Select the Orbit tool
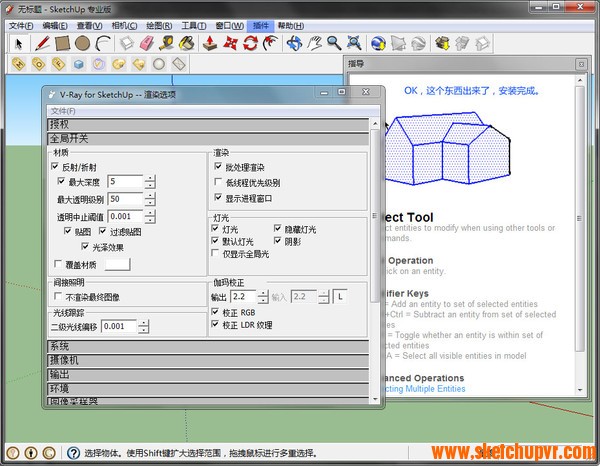This screenshot has width=600, height=466. [x=294, y=43]
